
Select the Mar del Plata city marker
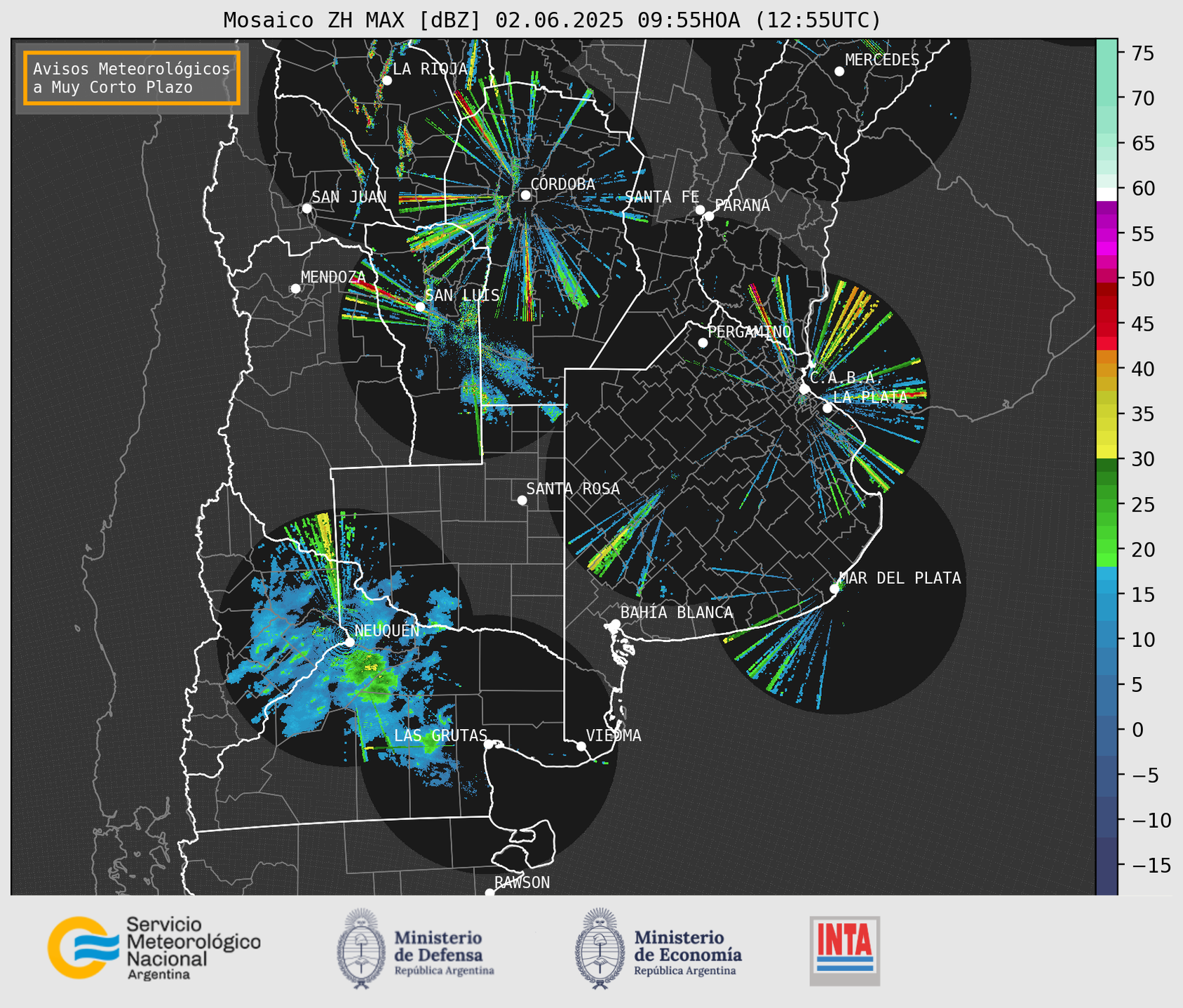point(834,589)
